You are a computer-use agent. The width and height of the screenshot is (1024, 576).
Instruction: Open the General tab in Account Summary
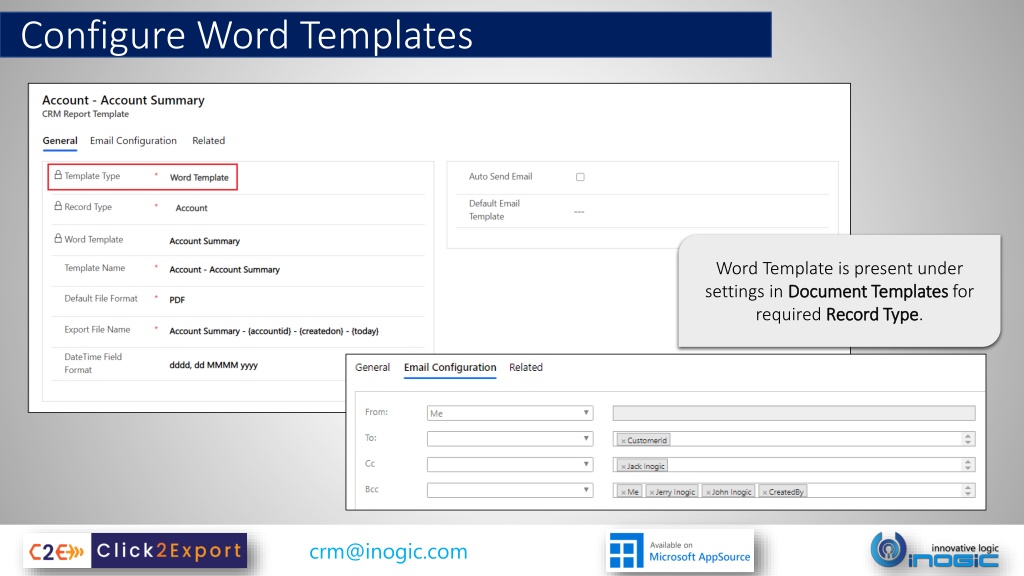point(60,140)
